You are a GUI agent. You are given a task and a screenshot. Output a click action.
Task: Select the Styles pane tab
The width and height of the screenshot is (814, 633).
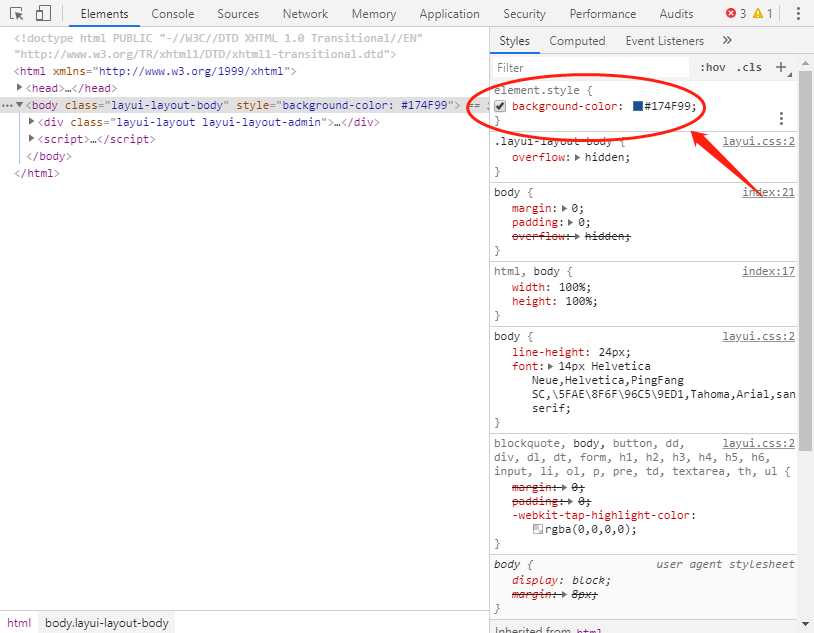click(514, 41)
